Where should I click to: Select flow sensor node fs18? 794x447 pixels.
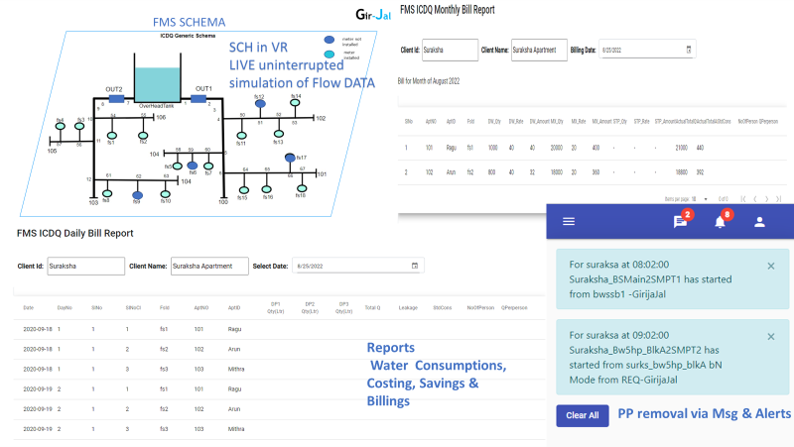coord(302,188)
